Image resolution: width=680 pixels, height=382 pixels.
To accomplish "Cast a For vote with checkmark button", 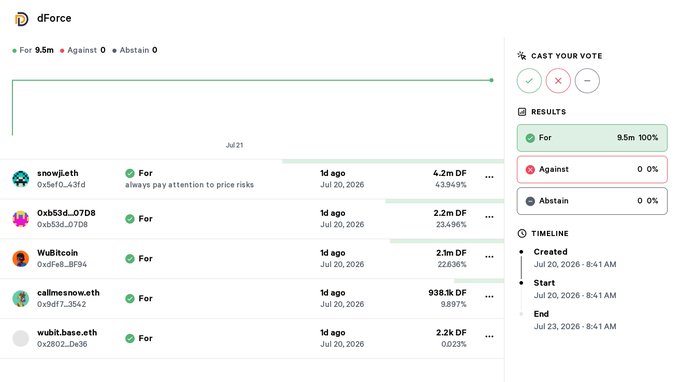I will point(529,81).
